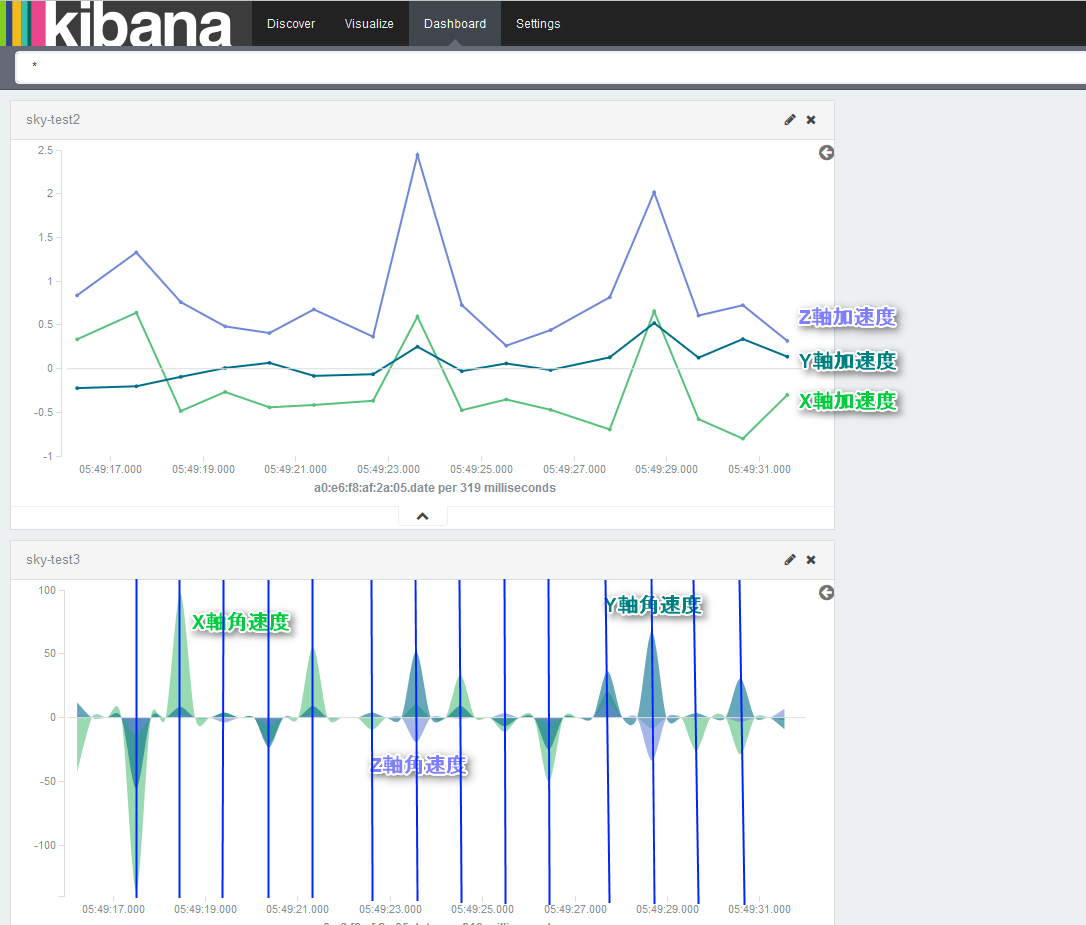This screenshot has width=1086, height=925.
Task: Click the X軸加速度 lowest point near 05:49:31
Action: (x=743, y=438)
